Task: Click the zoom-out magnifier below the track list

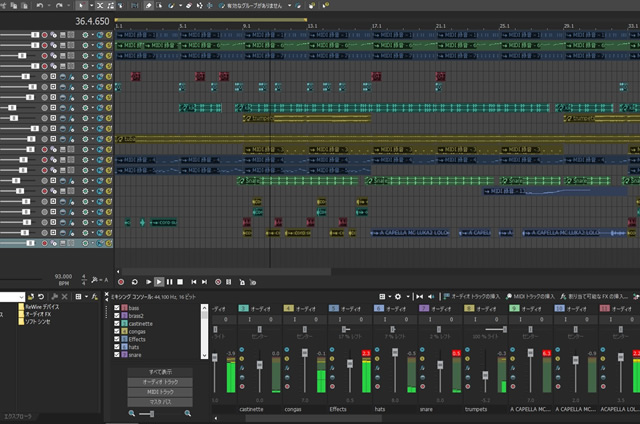Action: tap(132, 413)
